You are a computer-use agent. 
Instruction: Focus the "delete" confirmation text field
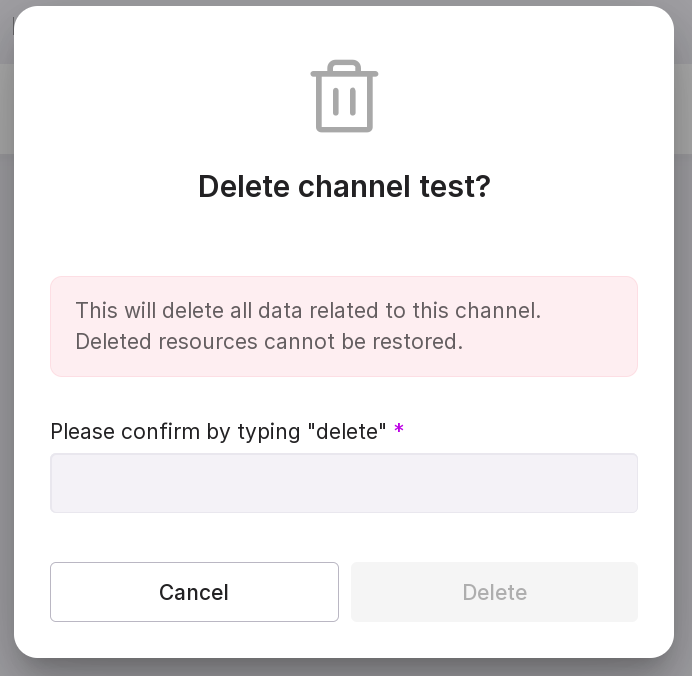pyautogui.click(x=344, y=483)
